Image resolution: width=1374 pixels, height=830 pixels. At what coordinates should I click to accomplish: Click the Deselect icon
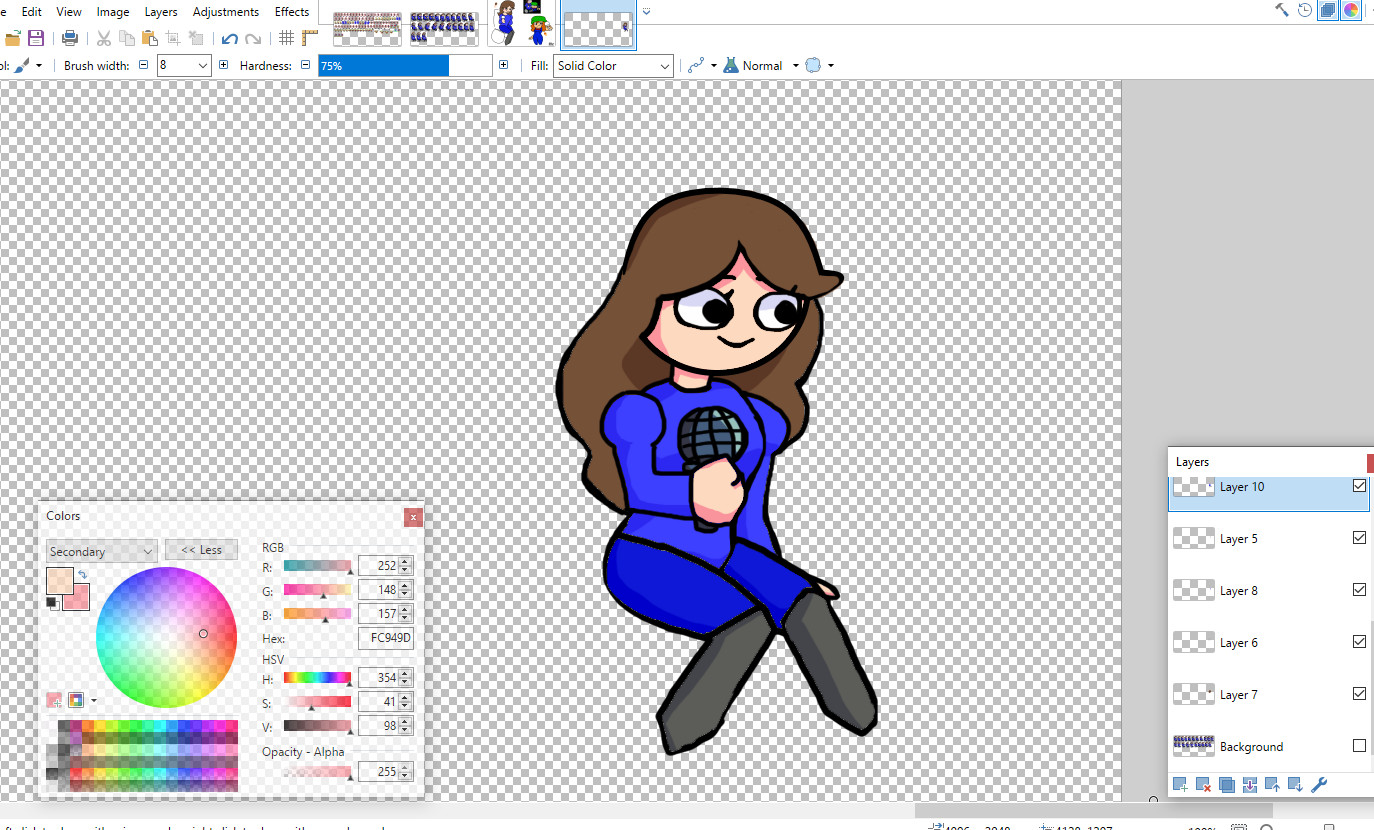click(x=196, y=38)
